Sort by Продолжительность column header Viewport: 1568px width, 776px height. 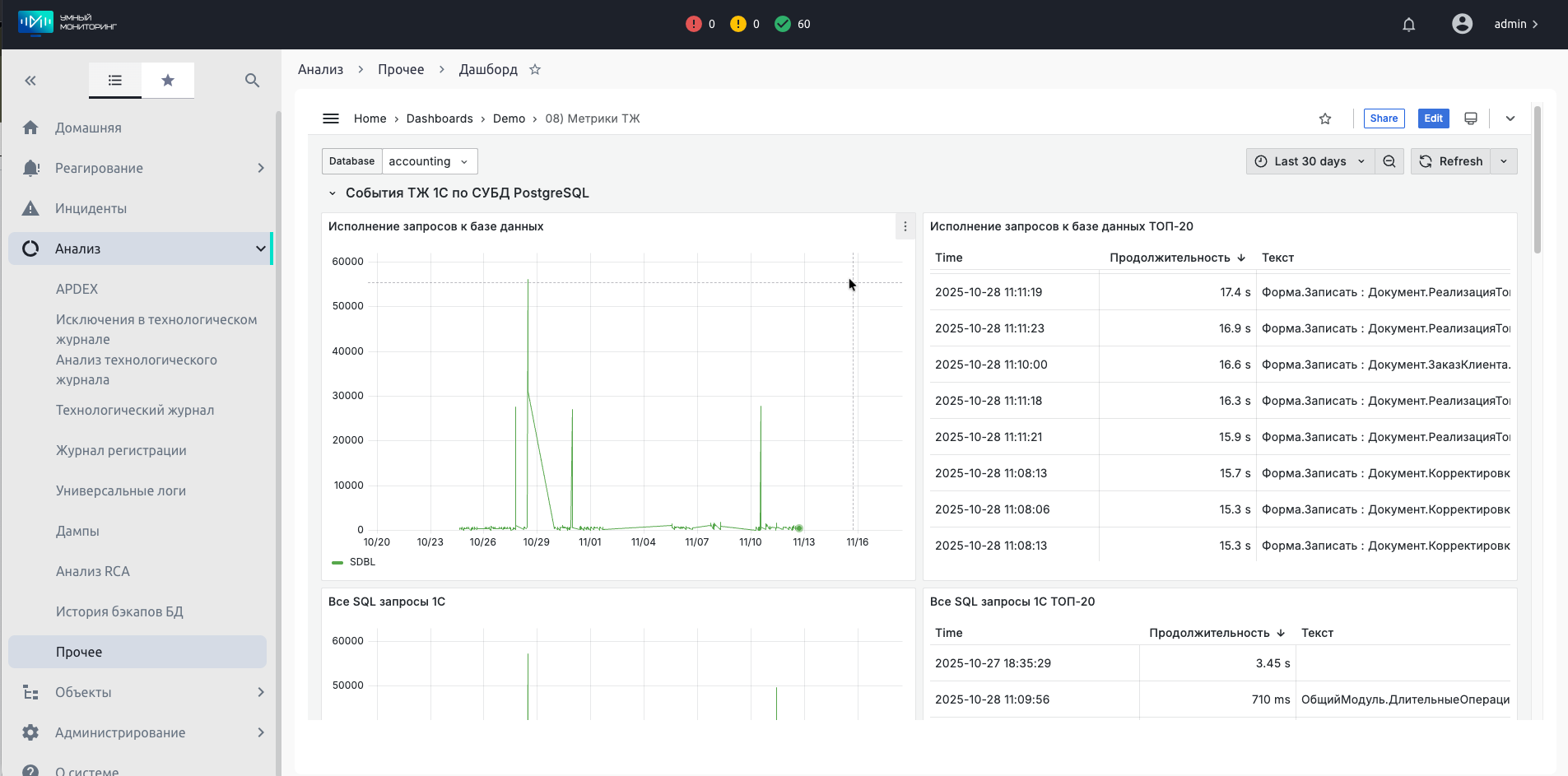[x=1176, y=258]
